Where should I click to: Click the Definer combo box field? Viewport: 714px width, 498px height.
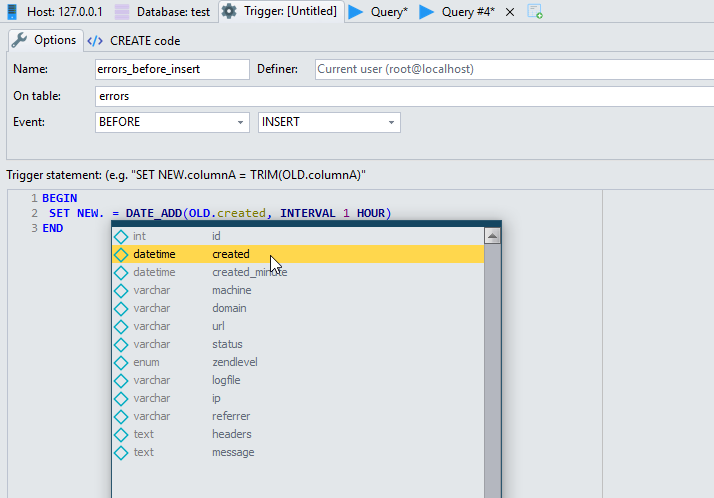(508, 69)
